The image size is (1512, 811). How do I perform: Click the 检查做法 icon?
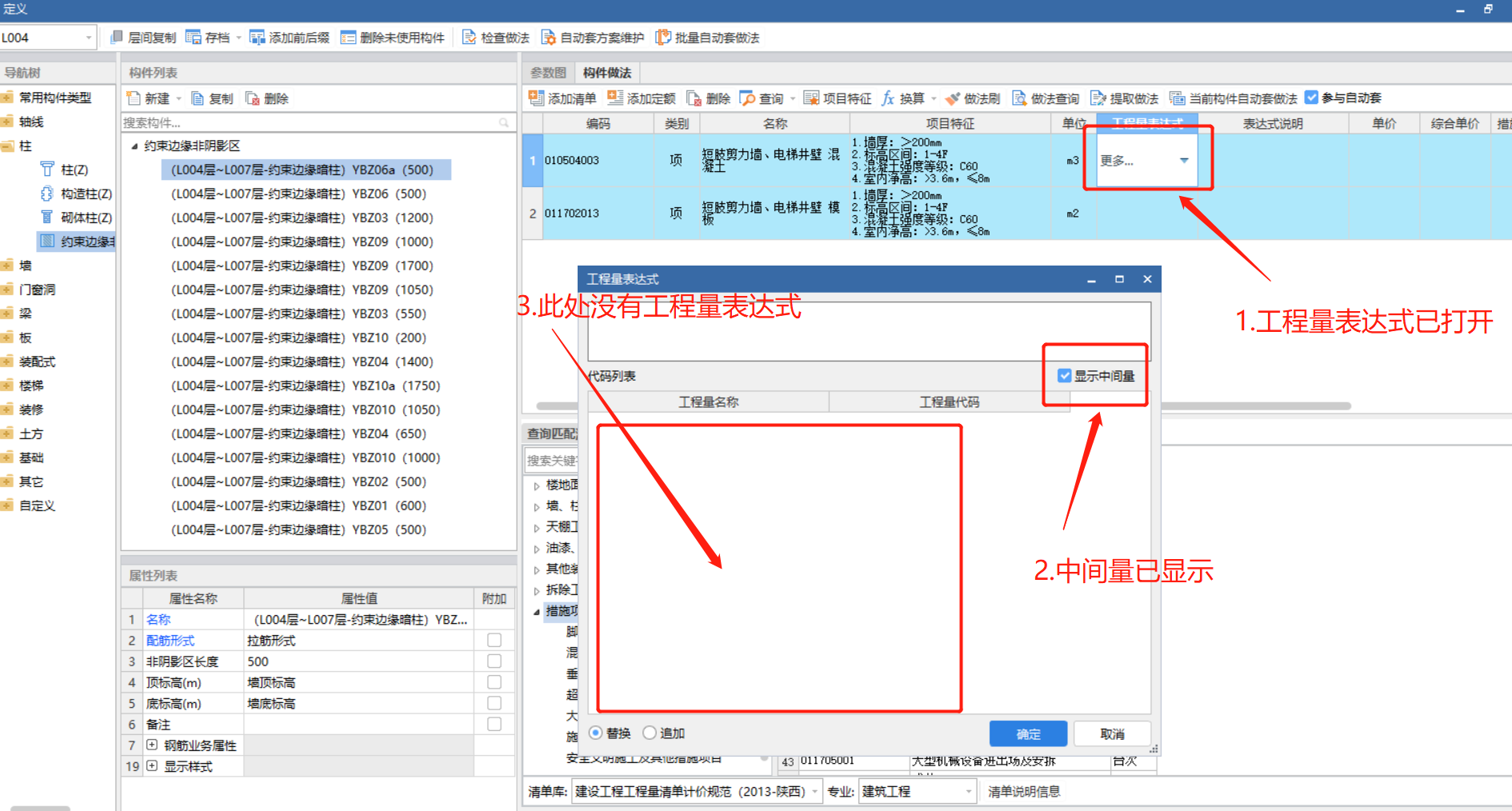(x=469, y=38)
